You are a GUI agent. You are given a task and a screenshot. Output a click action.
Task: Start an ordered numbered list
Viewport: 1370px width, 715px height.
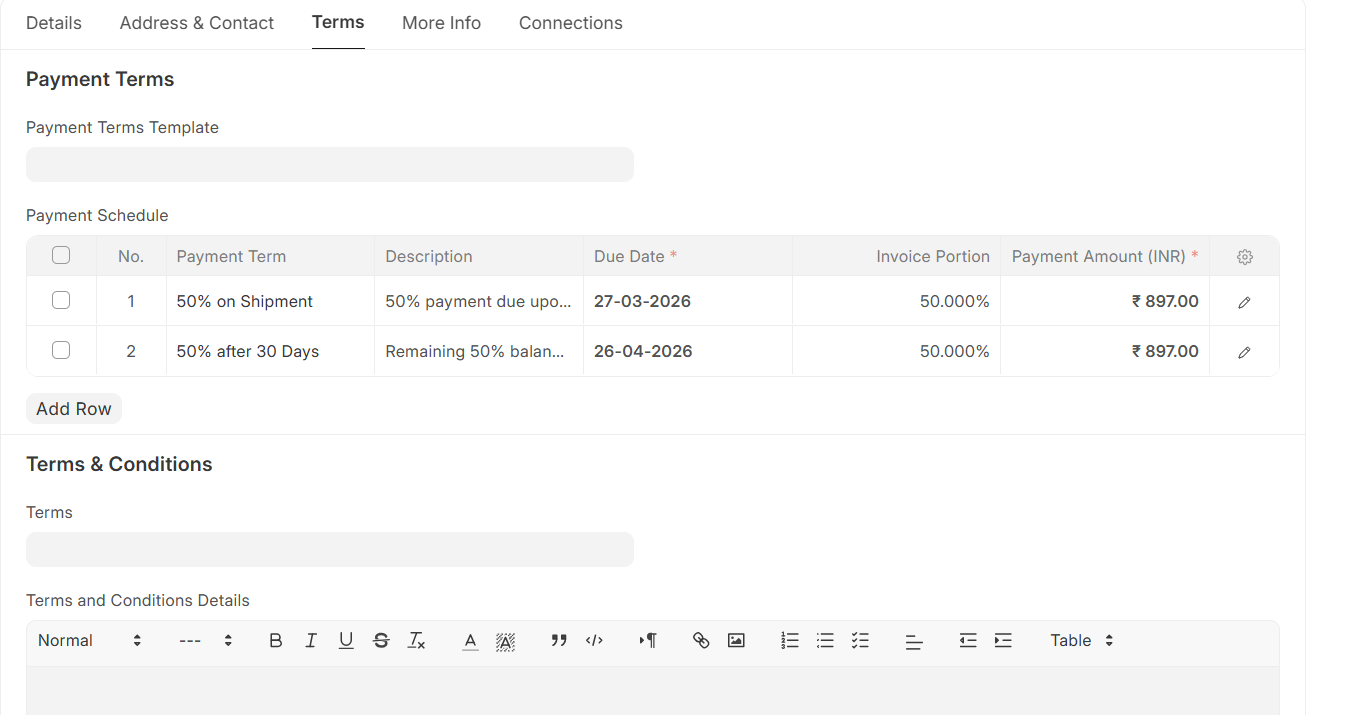point(790,641)
